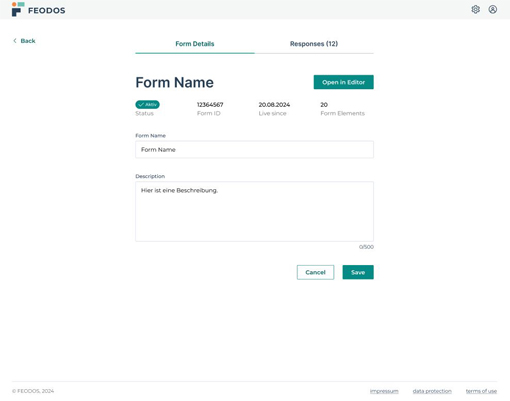
Task: Go Back to previous page
Action: click(x=24, y=41)
